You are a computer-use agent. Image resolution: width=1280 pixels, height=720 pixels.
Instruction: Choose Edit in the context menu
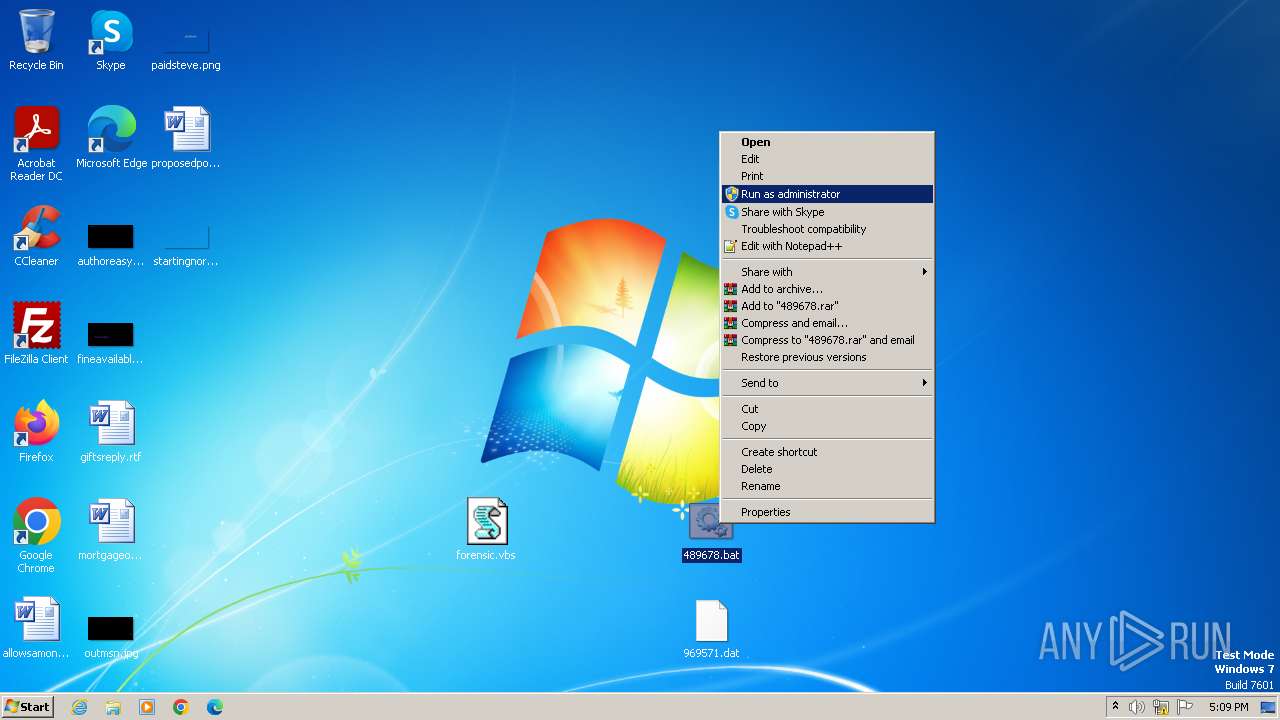(827, 159)
